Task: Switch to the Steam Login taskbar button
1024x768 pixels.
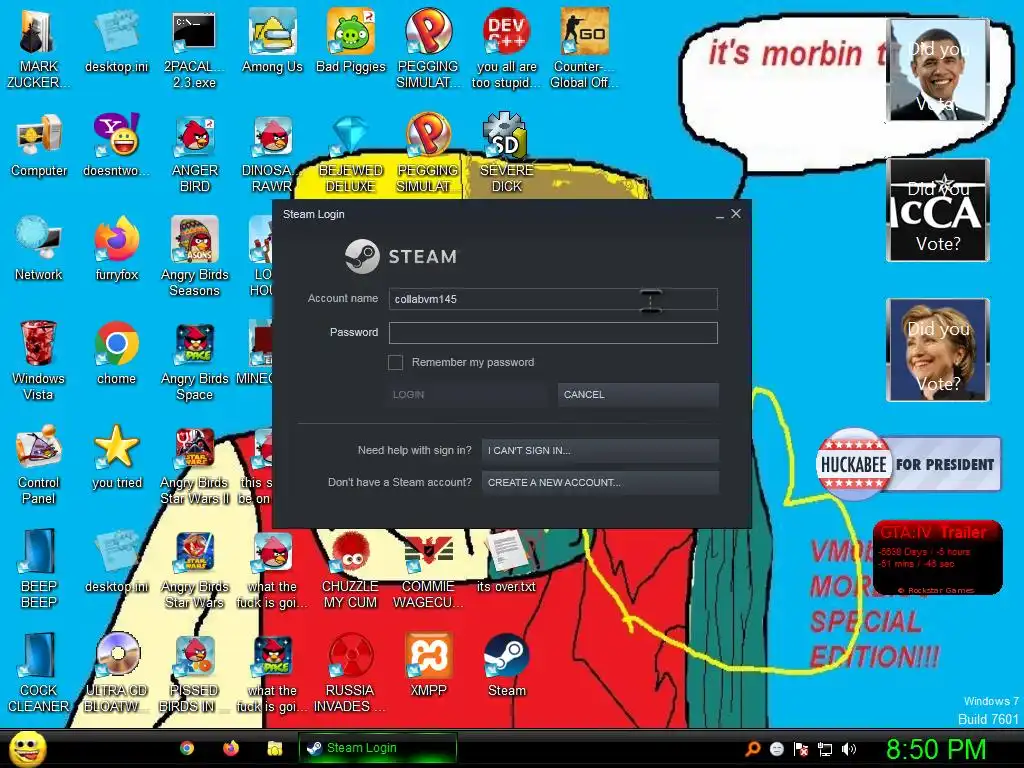Action: (377, 748)
